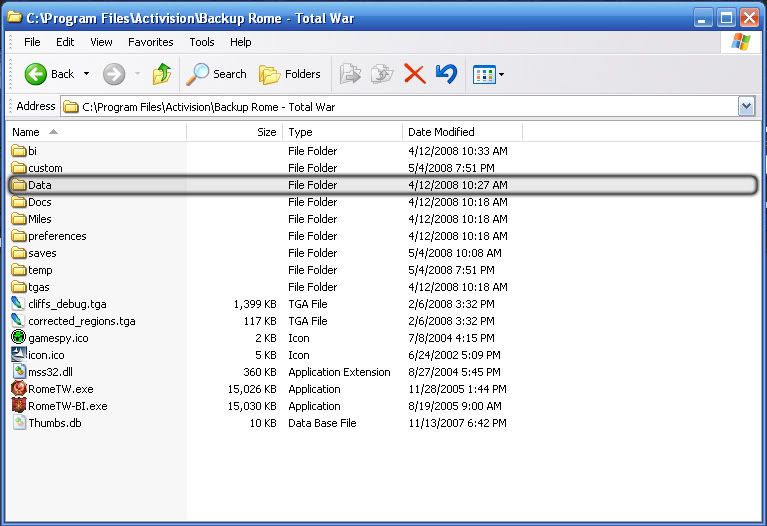Click the date 11/13/2007 6:42 PM
The height and width of the screenshot is (526, 767).
point(457,423)
